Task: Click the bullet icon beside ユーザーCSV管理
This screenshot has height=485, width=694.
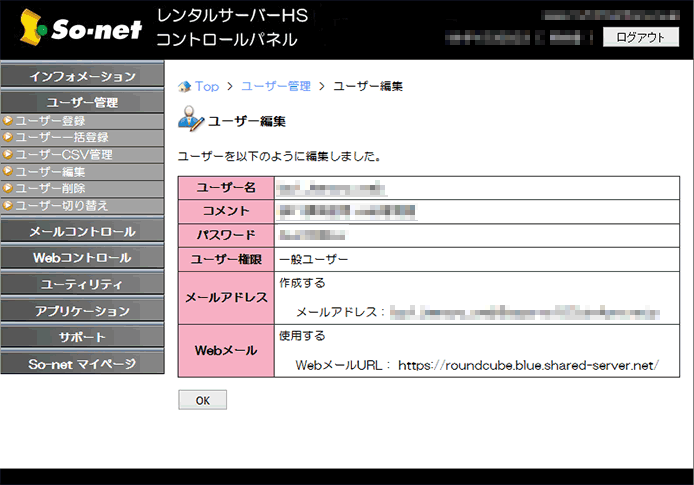Action: click(8, 154)
